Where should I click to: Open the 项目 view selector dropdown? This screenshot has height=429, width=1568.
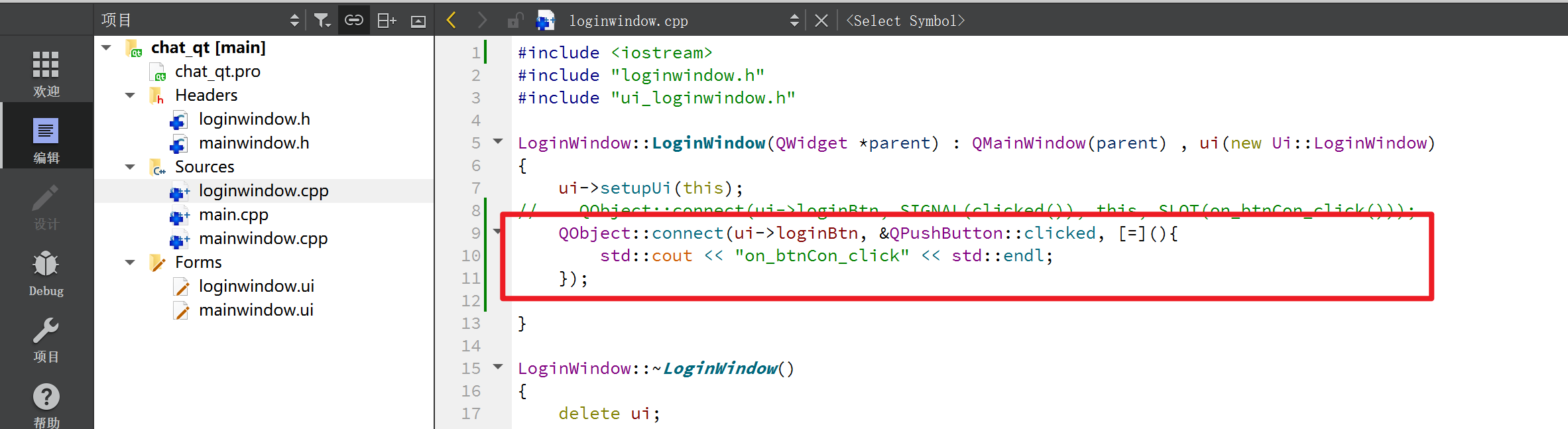199,21
